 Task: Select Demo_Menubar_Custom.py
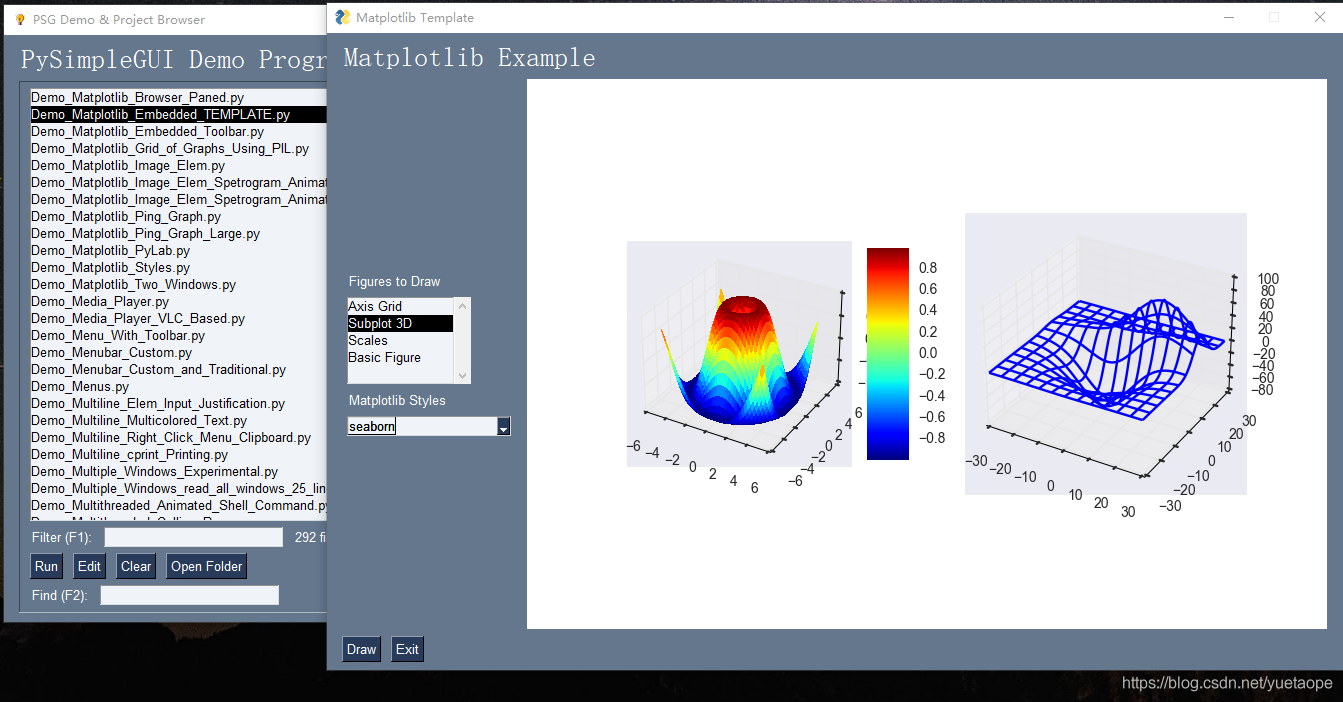coord(178,353)
